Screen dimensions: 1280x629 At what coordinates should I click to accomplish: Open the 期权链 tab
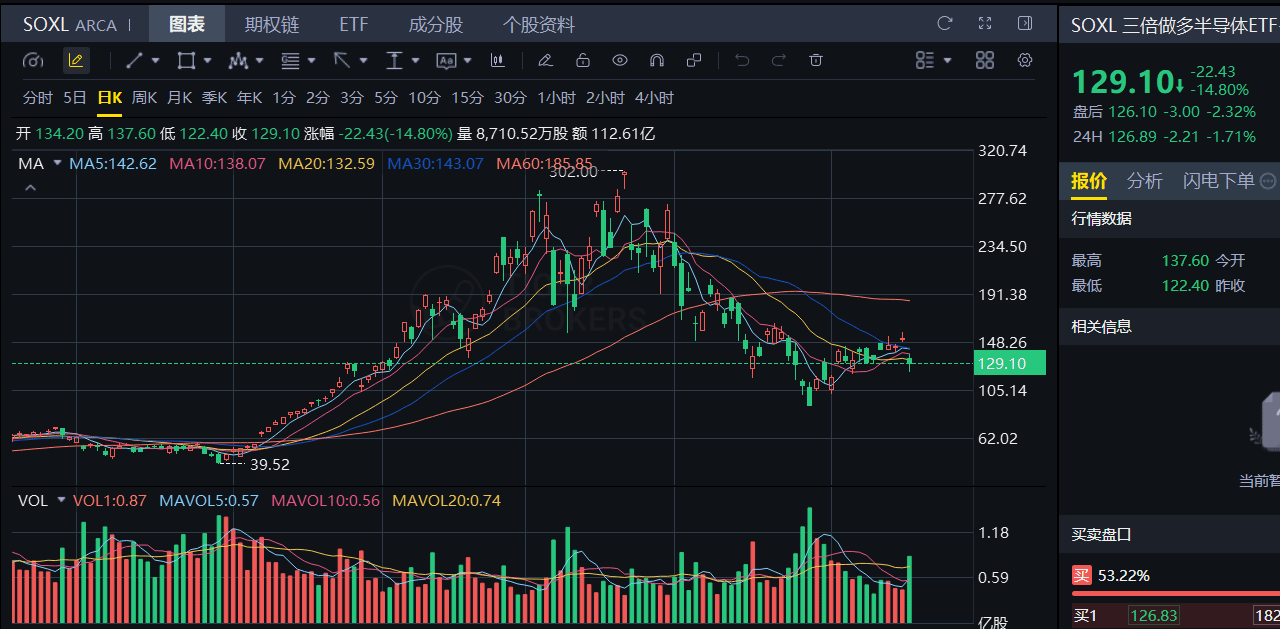tap(272, 24)
